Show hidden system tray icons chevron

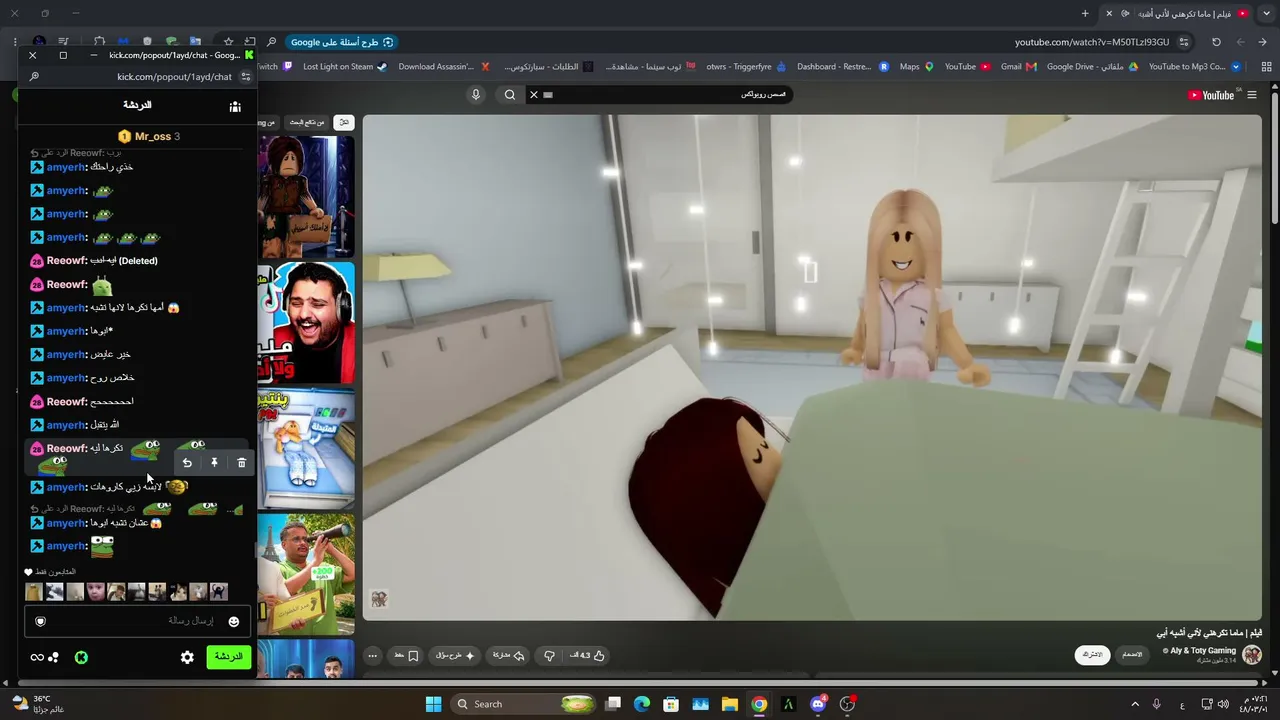tap(1134, 704)
